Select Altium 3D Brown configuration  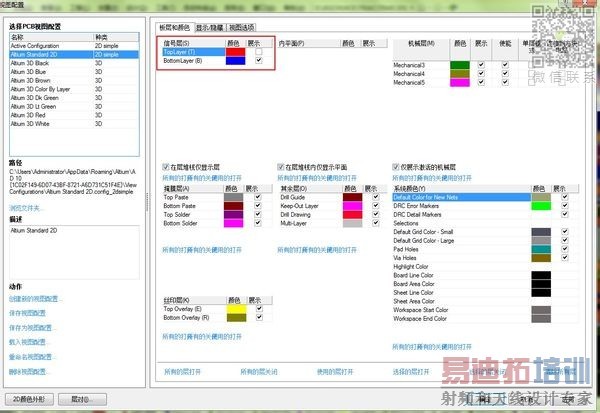(x=74, y=80)
